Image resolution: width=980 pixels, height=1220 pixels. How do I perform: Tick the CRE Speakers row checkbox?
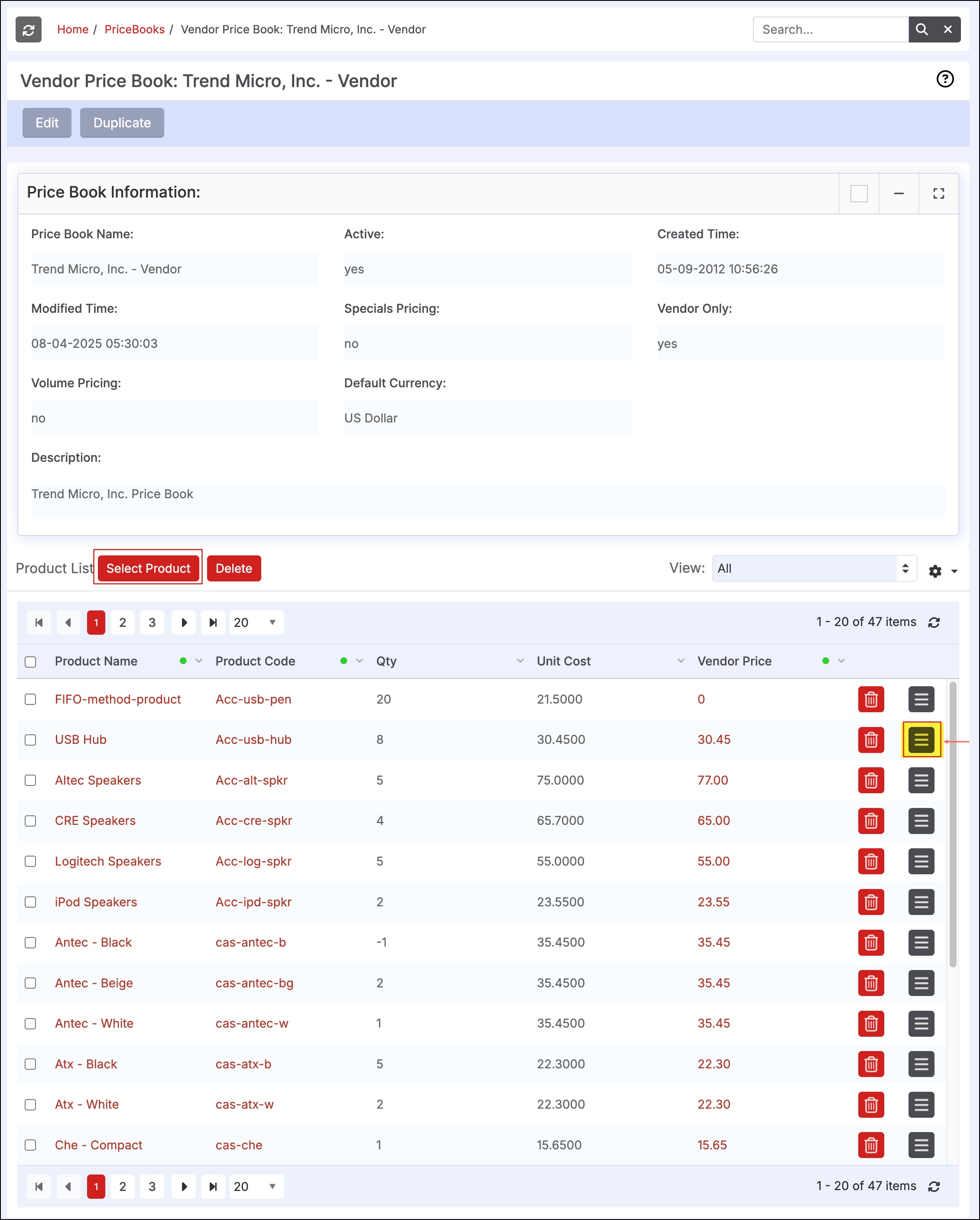[x=31, y=821]
